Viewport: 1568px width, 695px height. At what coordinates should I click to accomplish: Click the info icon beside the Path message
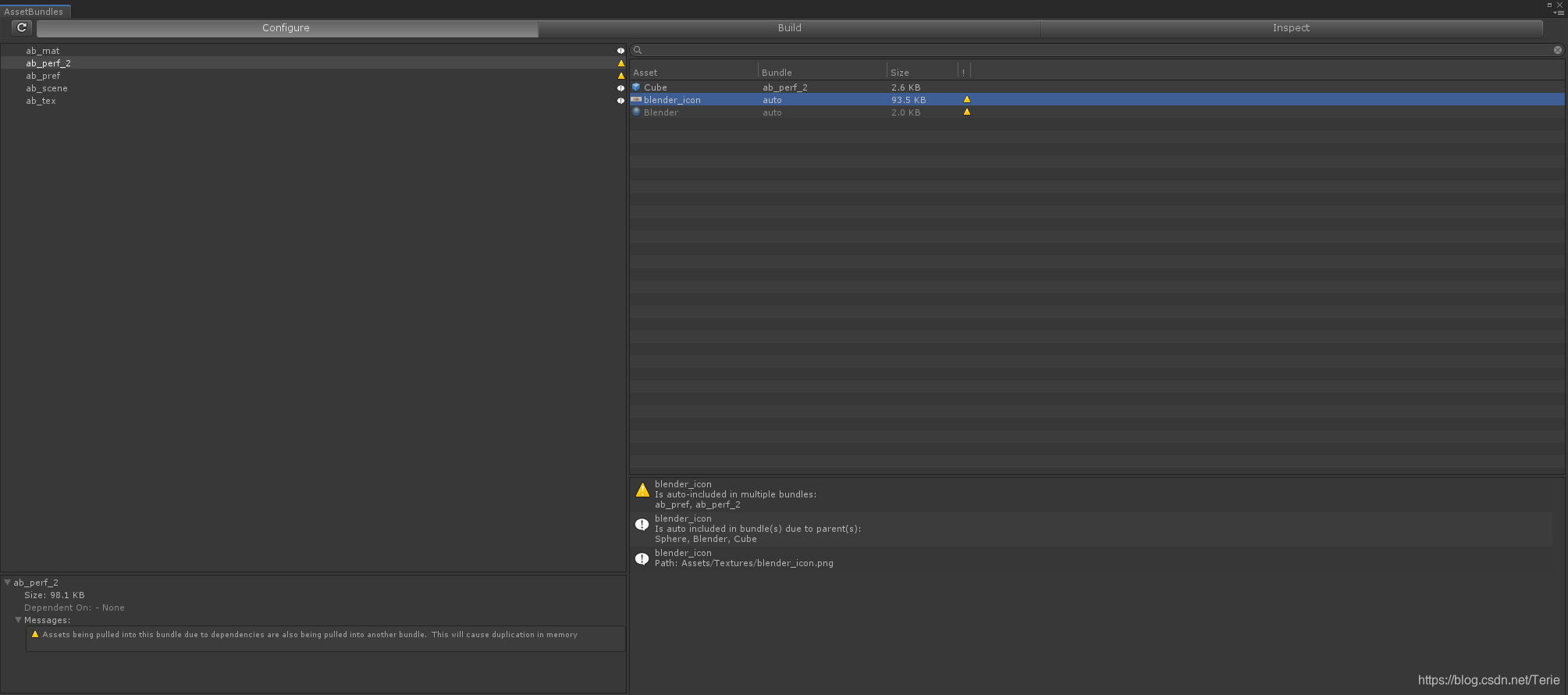point(642,559)
